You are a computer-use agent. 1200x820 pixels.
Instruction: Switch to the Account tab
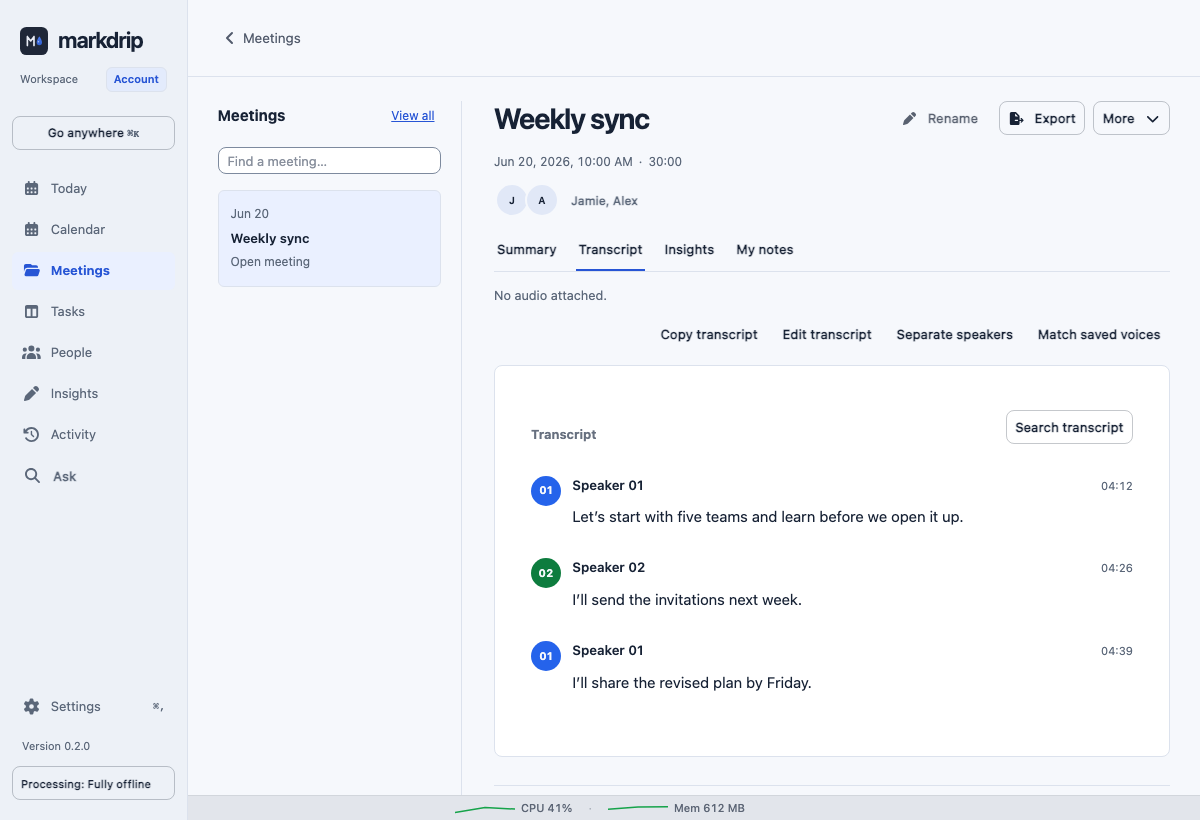click(136, 79)
